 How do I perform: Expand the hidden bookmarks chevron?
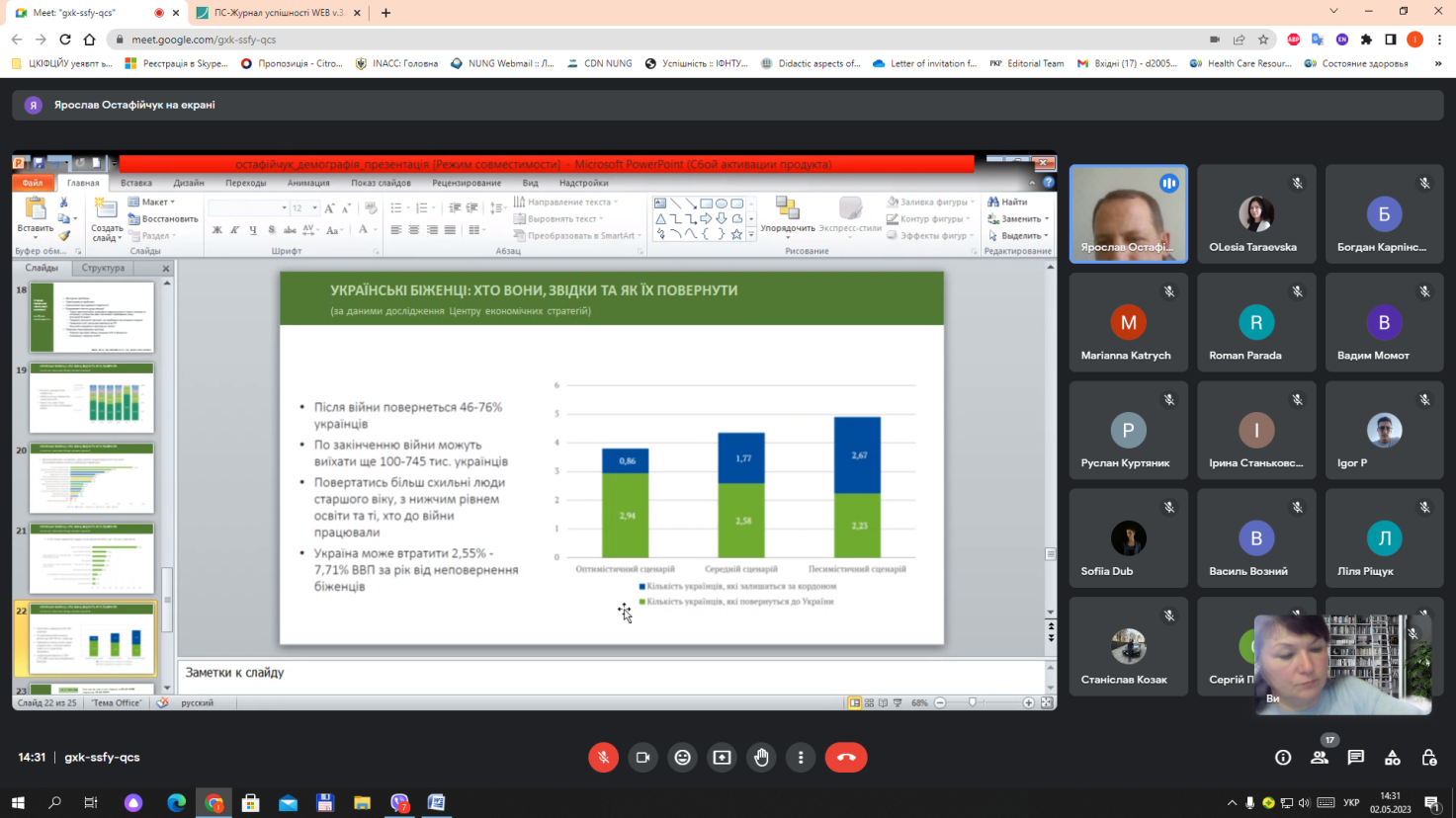[x=1437, y=63]
